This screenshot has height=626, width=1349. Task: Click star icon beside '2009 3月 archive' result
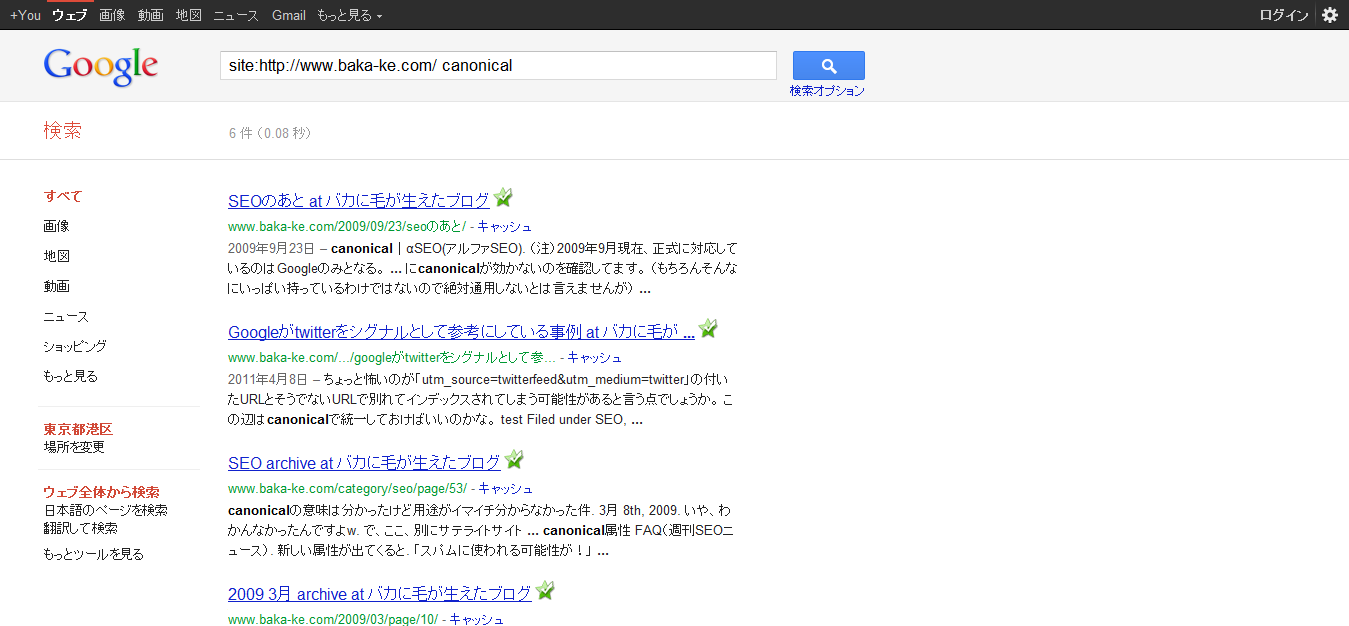click(x=545, y=591)
